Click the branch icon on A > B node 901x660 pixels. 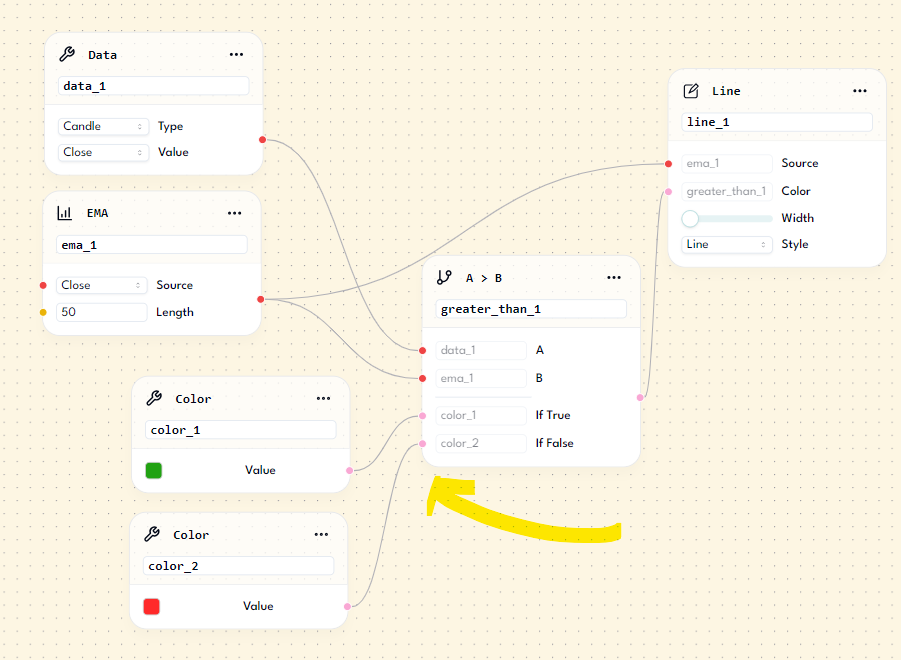445,278
